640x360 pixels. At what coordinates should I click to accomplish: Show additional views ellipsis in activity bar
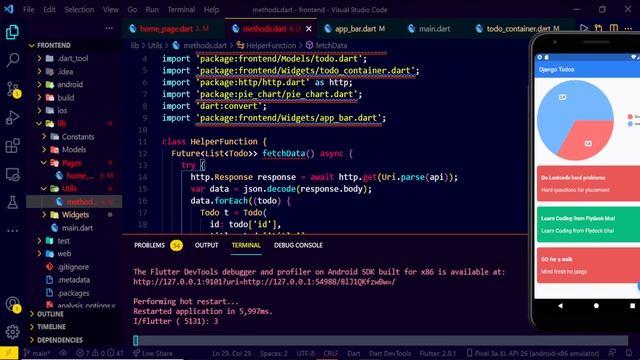click(x=12, y=231)
